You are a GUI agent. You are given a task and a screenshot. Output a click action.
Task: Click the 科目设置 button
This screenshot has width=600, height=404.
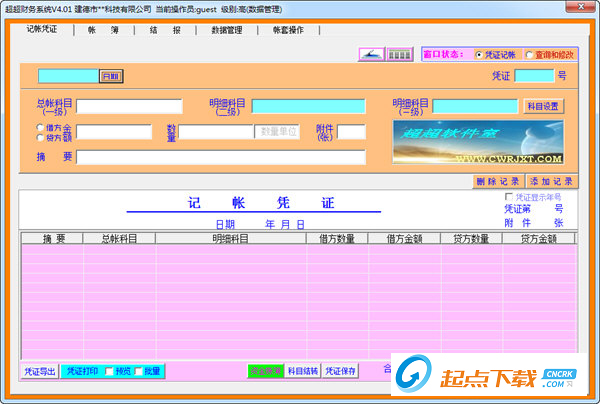pos(543,106)
